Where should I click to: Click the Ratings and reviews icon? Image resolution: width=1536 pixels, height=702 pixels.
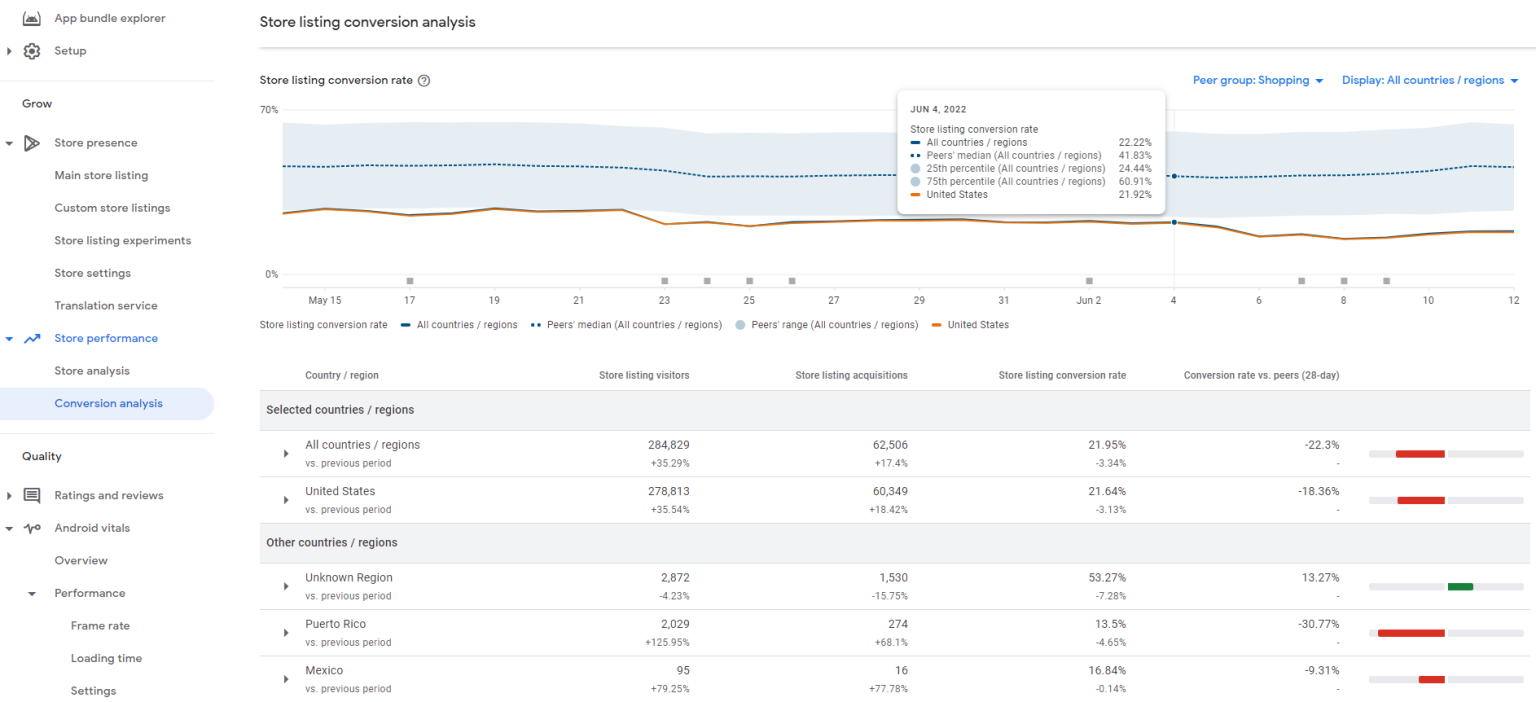point(31,494)
